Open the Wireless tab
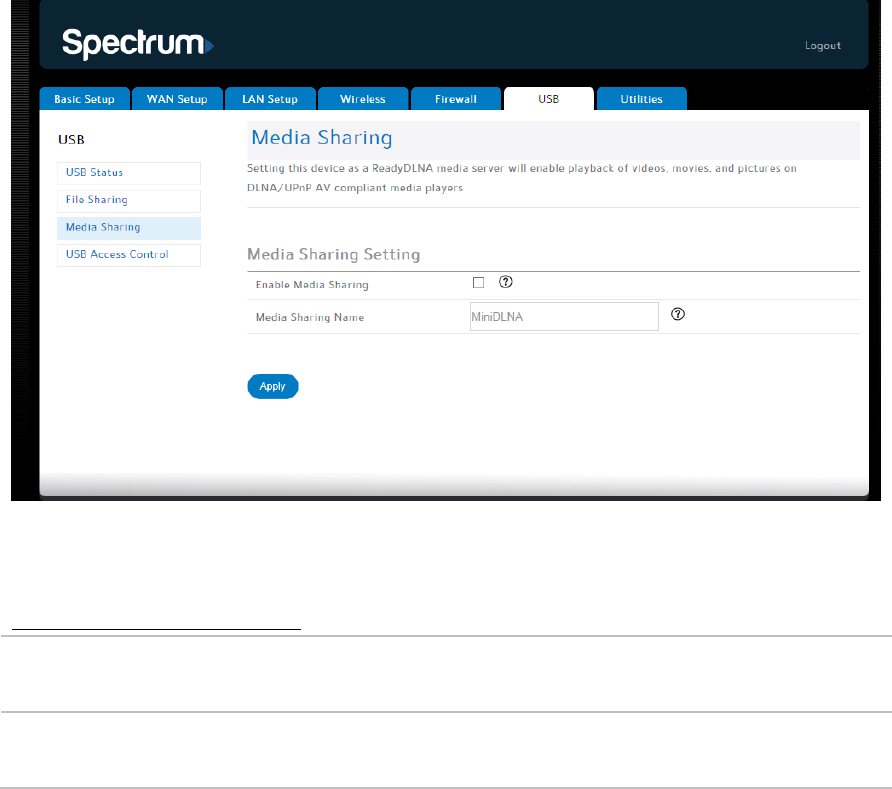 click(363, 99)
